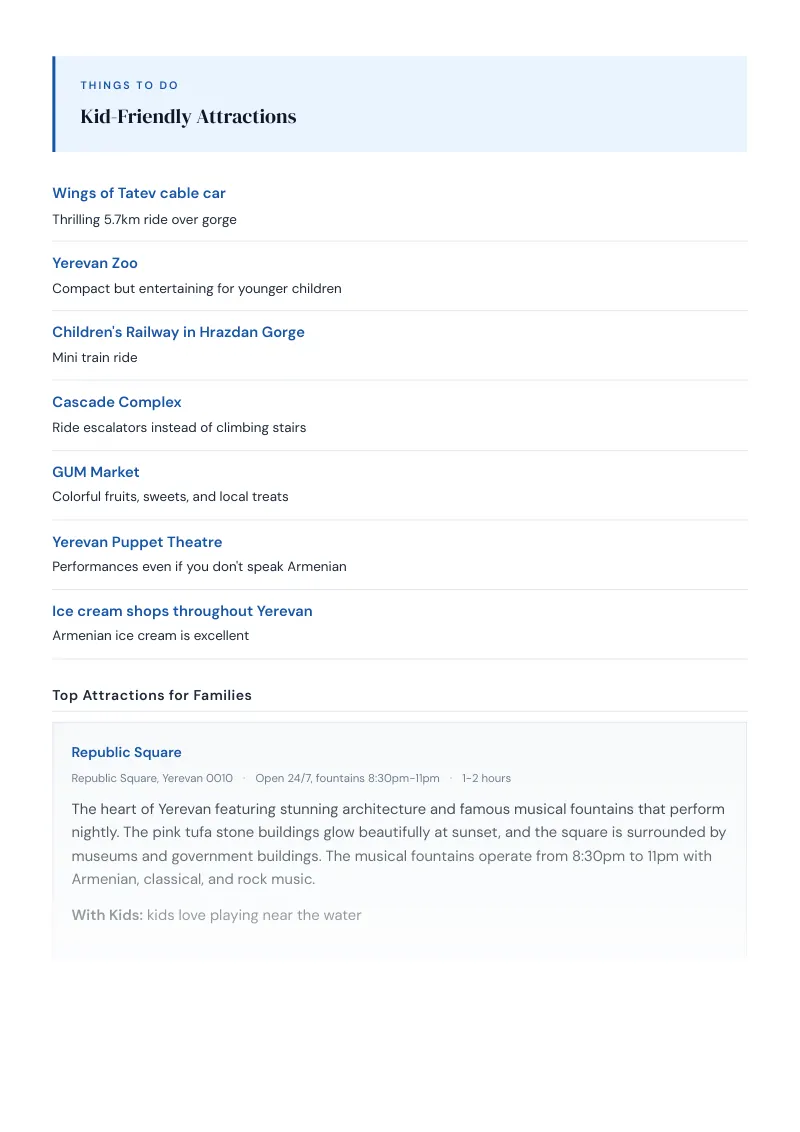
Task: Open the Wings of Tatev cable car link
Action: [139, 193]
